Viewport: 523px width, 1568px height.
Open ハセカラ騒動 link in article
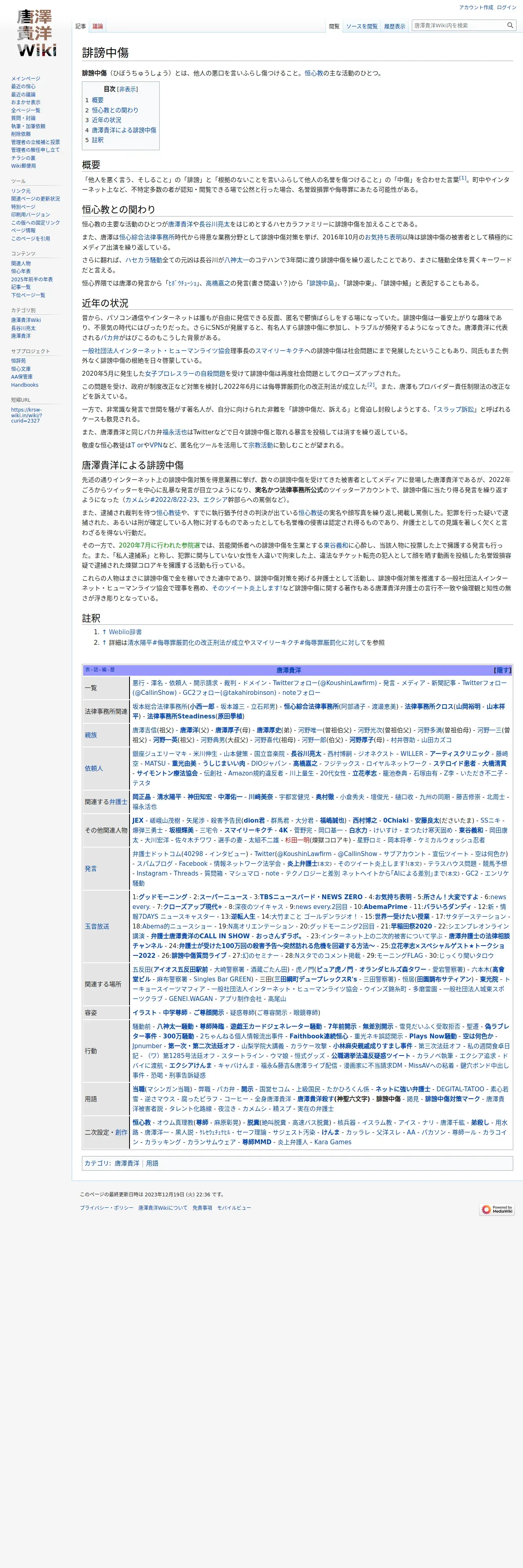(144, 260)
